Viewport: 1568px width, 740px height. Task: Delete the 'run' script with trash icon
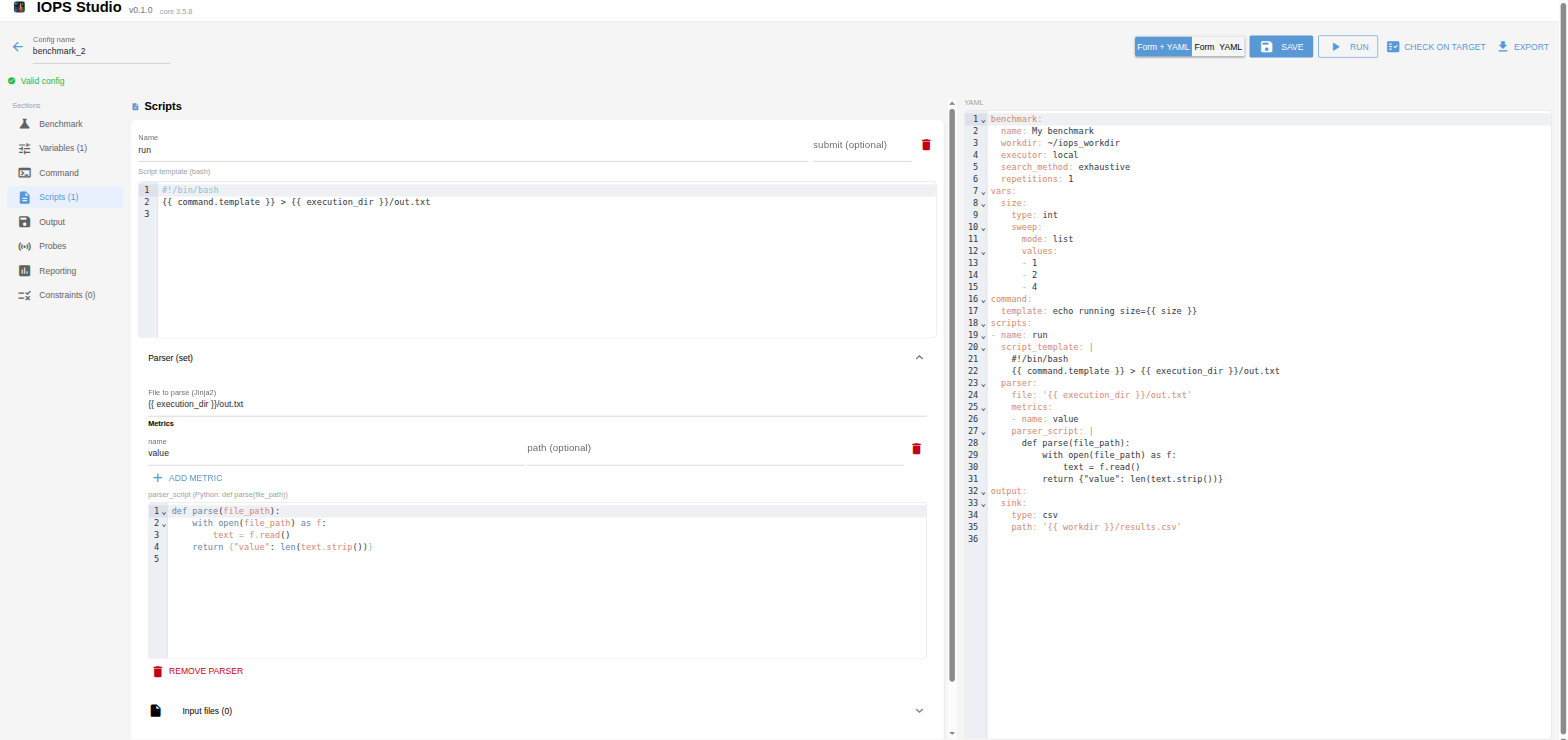coord(926,145)
